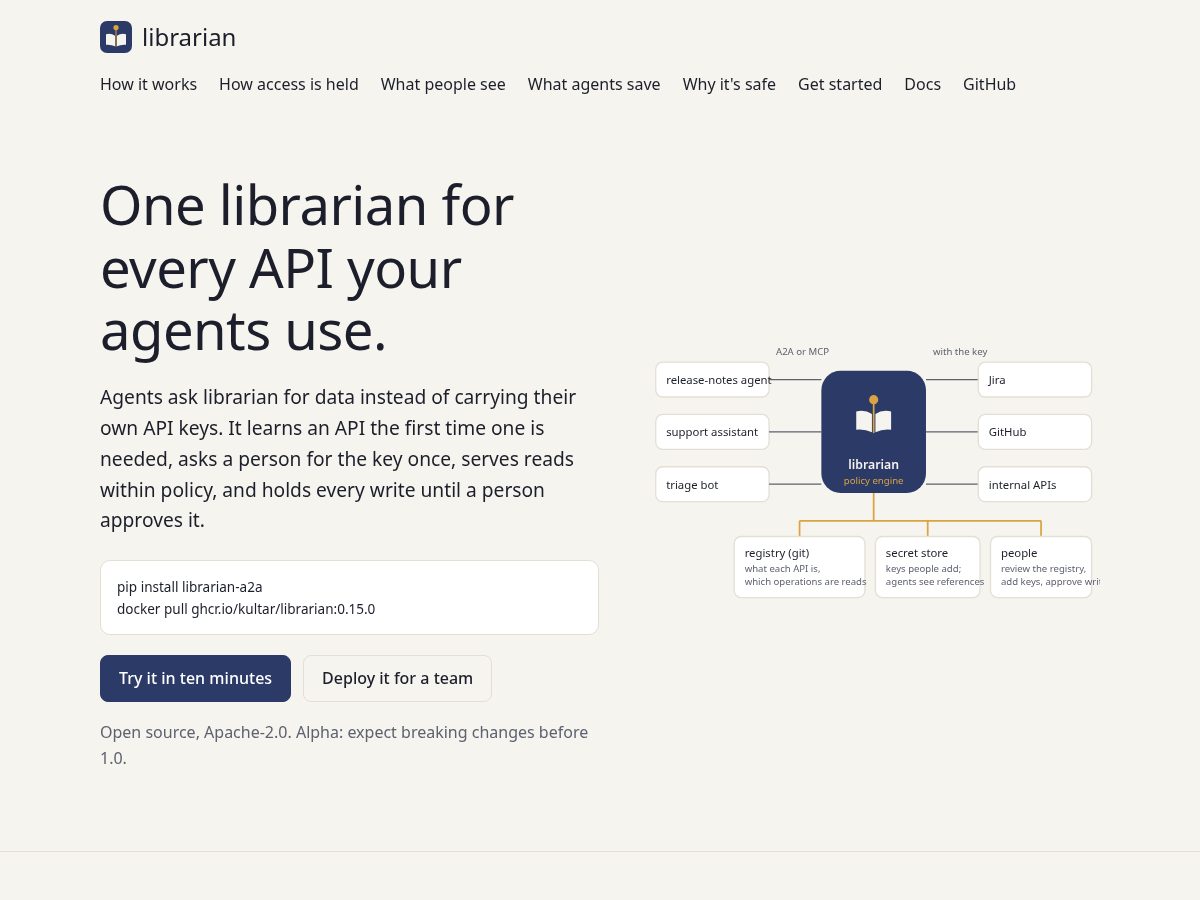
Task: Click the librarian book logo icon in header
Action: 116,37
